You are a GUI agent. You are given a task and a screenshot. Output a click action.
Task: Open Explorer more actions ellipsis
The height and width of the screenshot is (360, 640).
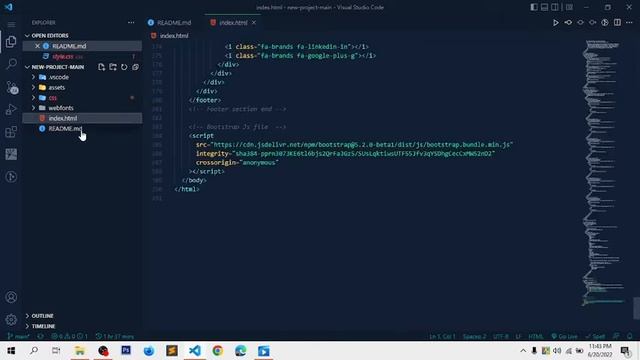(x=131, y=22)
